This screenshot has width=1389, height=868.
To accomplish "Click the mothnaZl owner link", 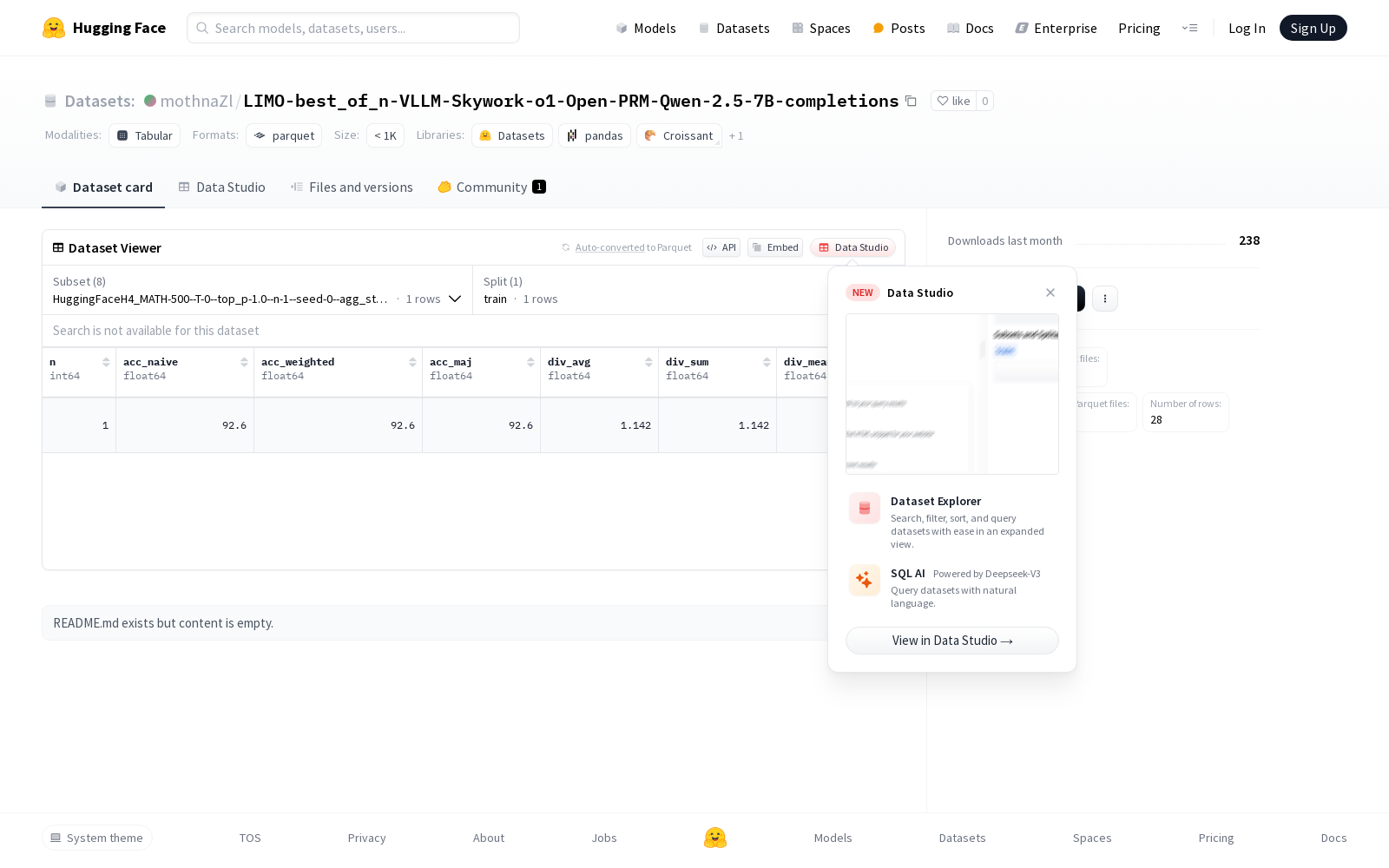I will [196, 101].
